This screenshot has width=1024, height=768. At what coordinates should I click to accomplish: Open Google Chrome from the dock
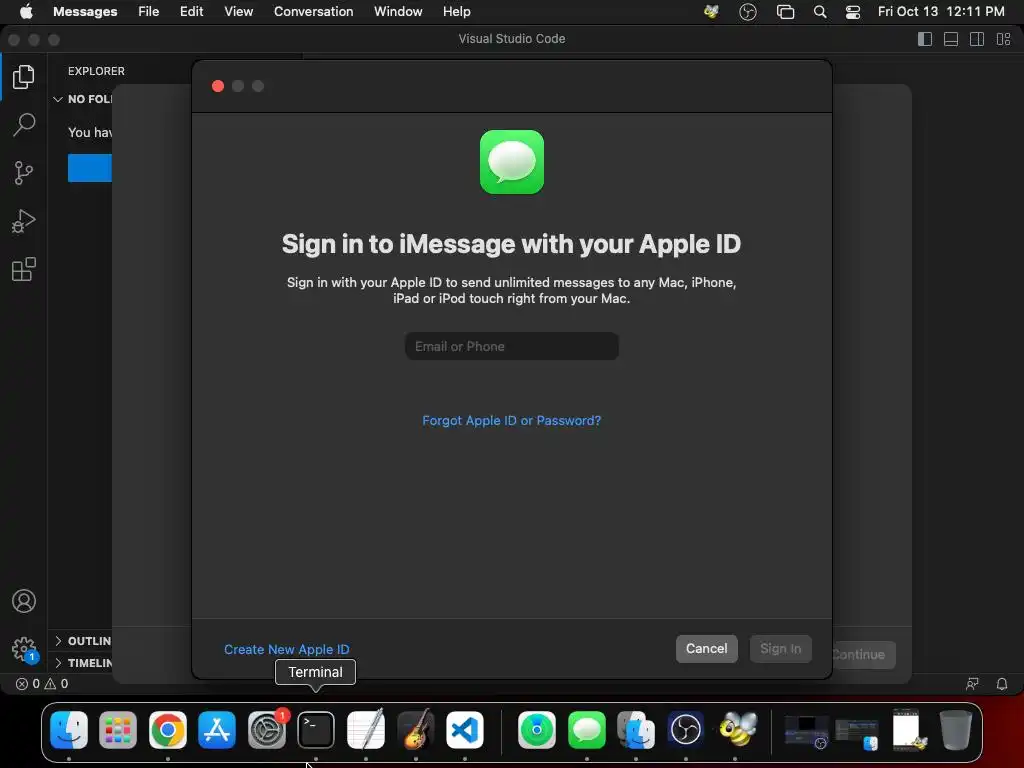coord(168,729)
